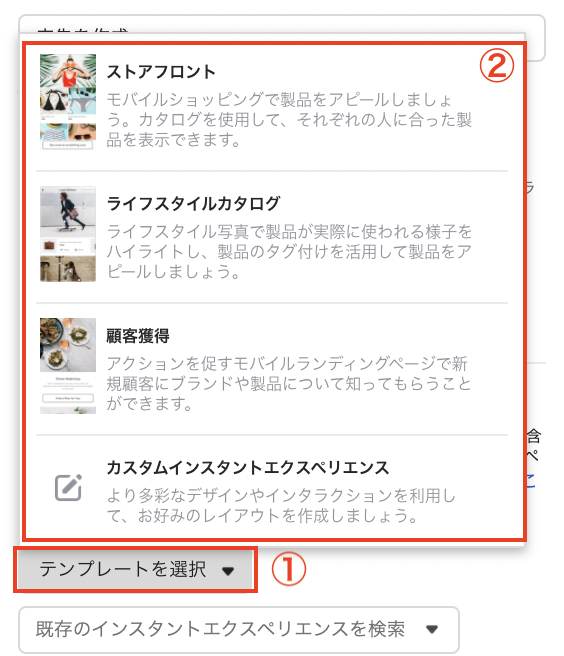
Task: Click the ストアフロント description text
Action: pyautogui.click(x=289, y=120)
